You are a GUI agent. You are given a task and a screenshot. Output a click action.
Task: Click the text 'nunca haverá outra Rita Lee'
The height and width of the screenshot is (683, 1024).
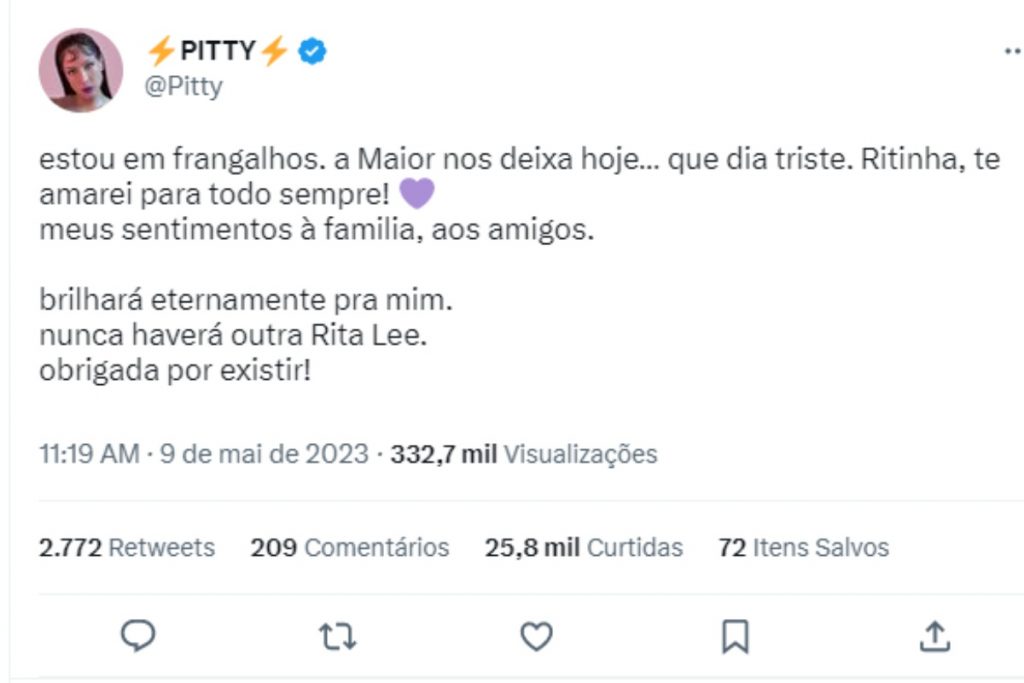pos(233,335)
